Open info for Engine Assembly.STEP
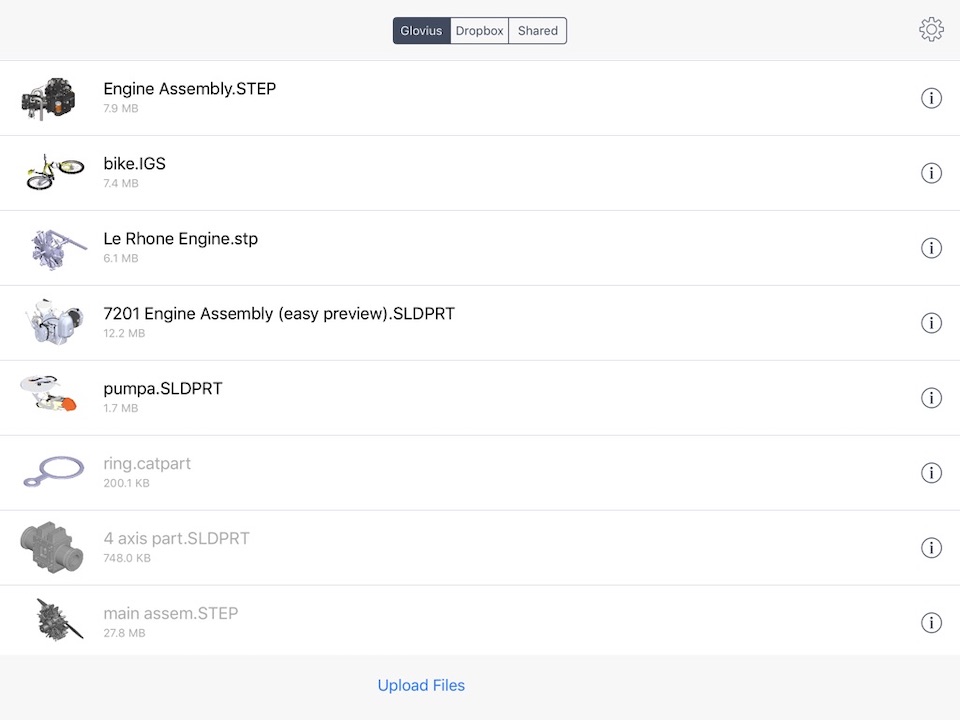960x720 pixels. tap(931, 98)
